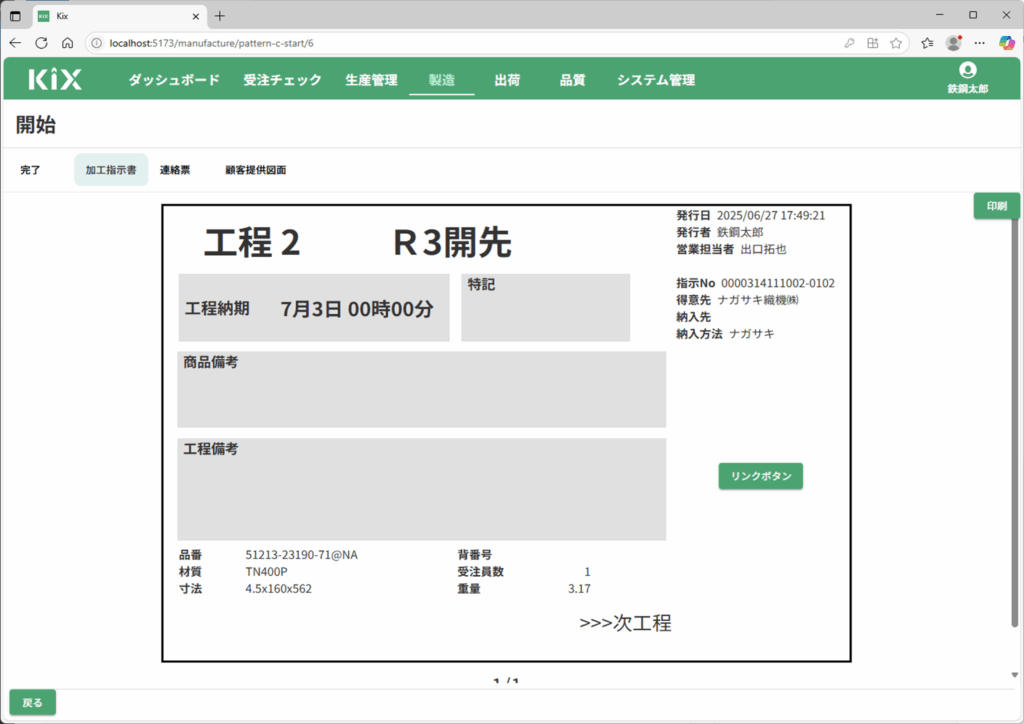
Task: Open browser profile avatar
Action: point(953,43)
